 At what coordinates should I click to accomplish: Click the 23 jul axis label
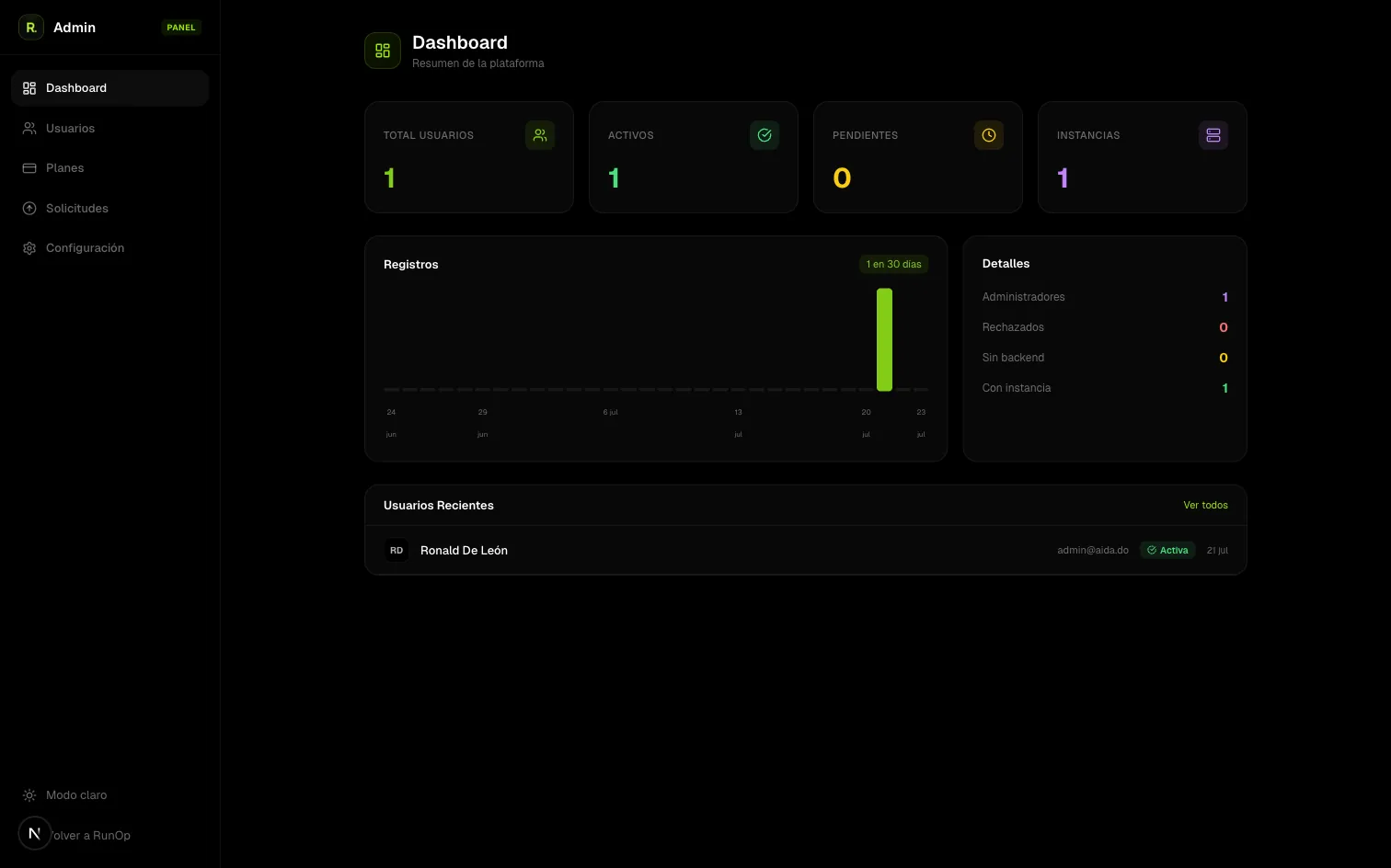921,423
